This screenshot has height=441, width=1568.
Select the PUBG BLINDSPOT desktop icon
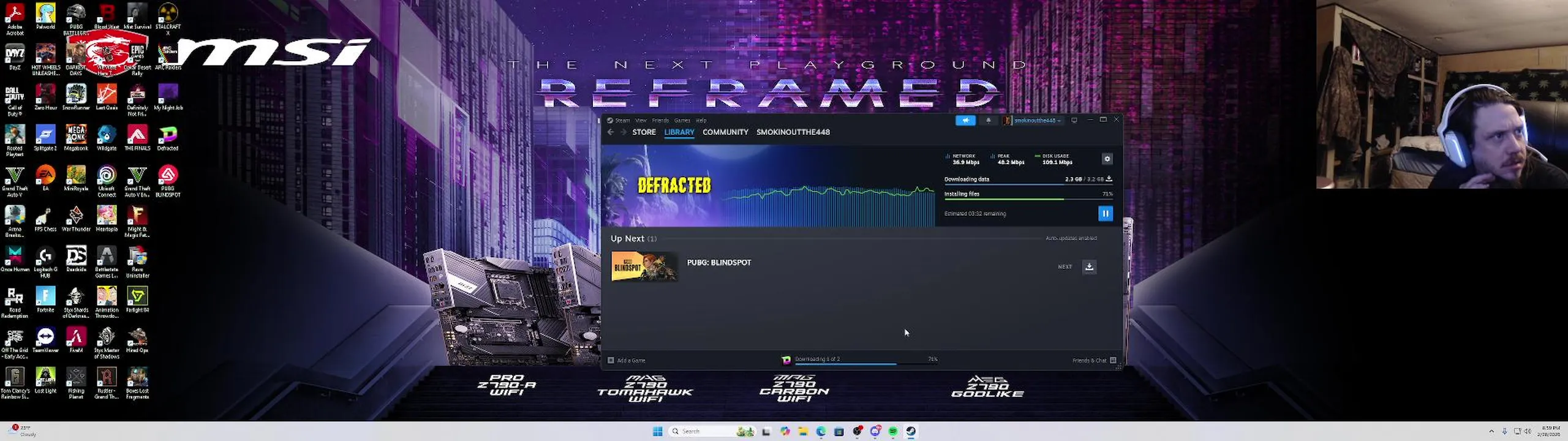168,181
